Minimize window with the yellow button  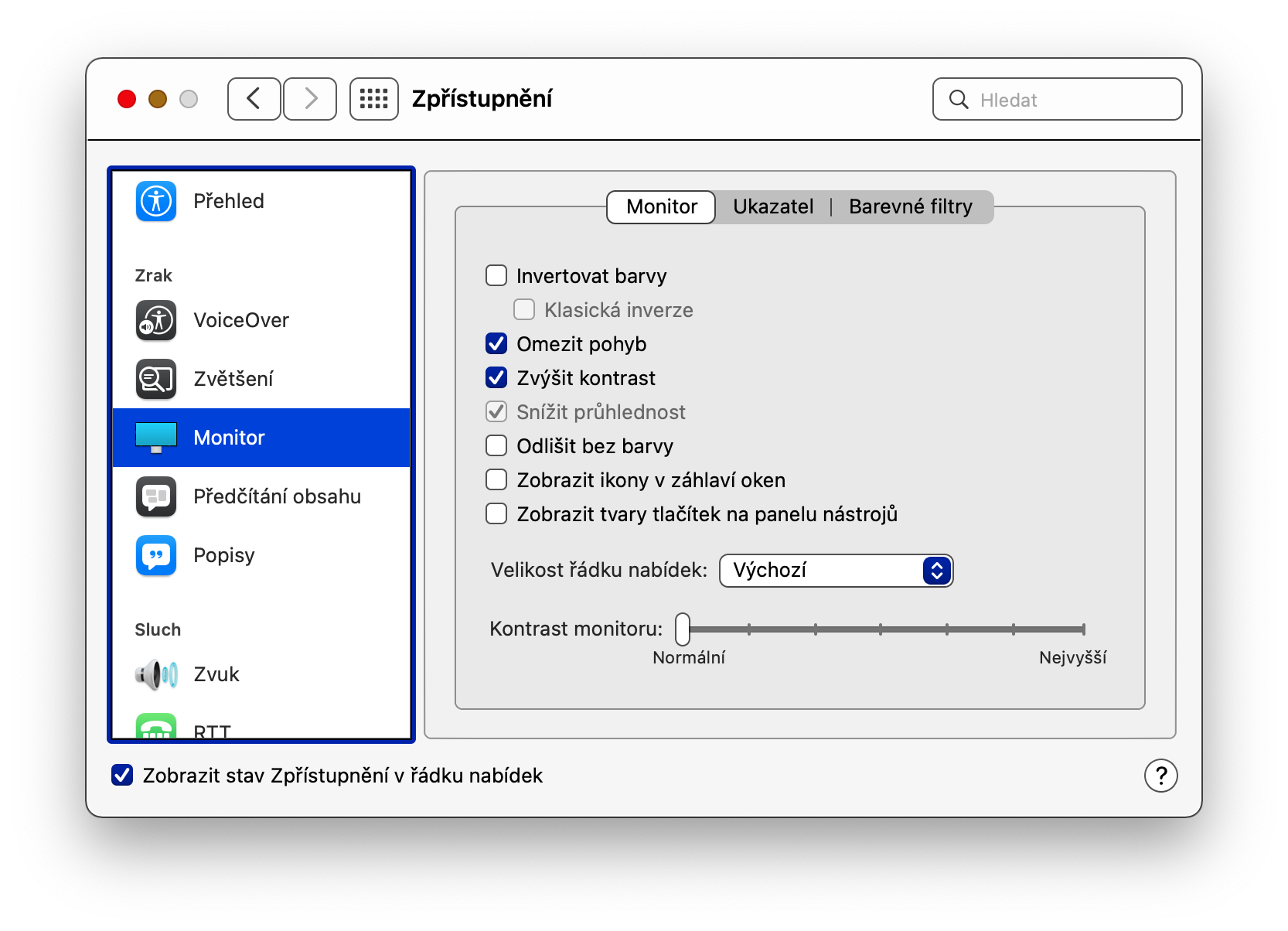tap(158, 99)
